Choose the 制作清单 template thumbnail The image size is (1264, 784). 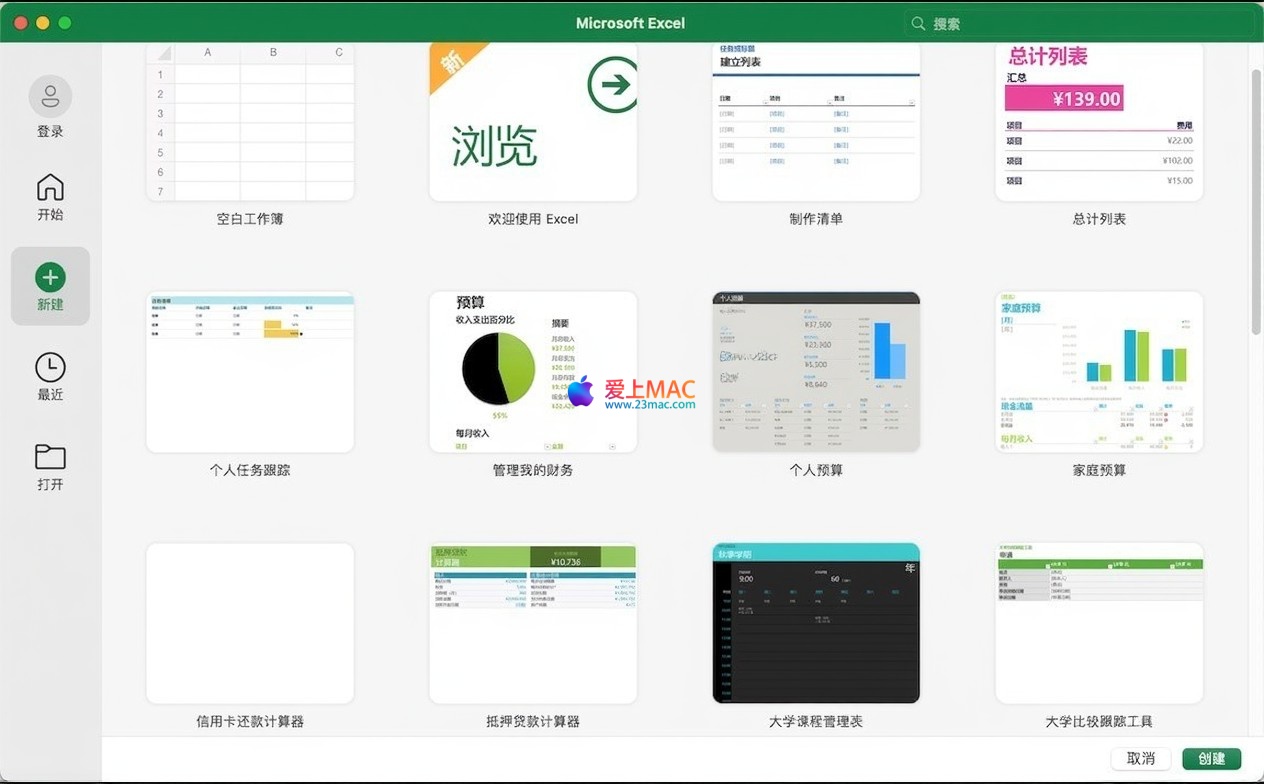(x=815, y=121)
